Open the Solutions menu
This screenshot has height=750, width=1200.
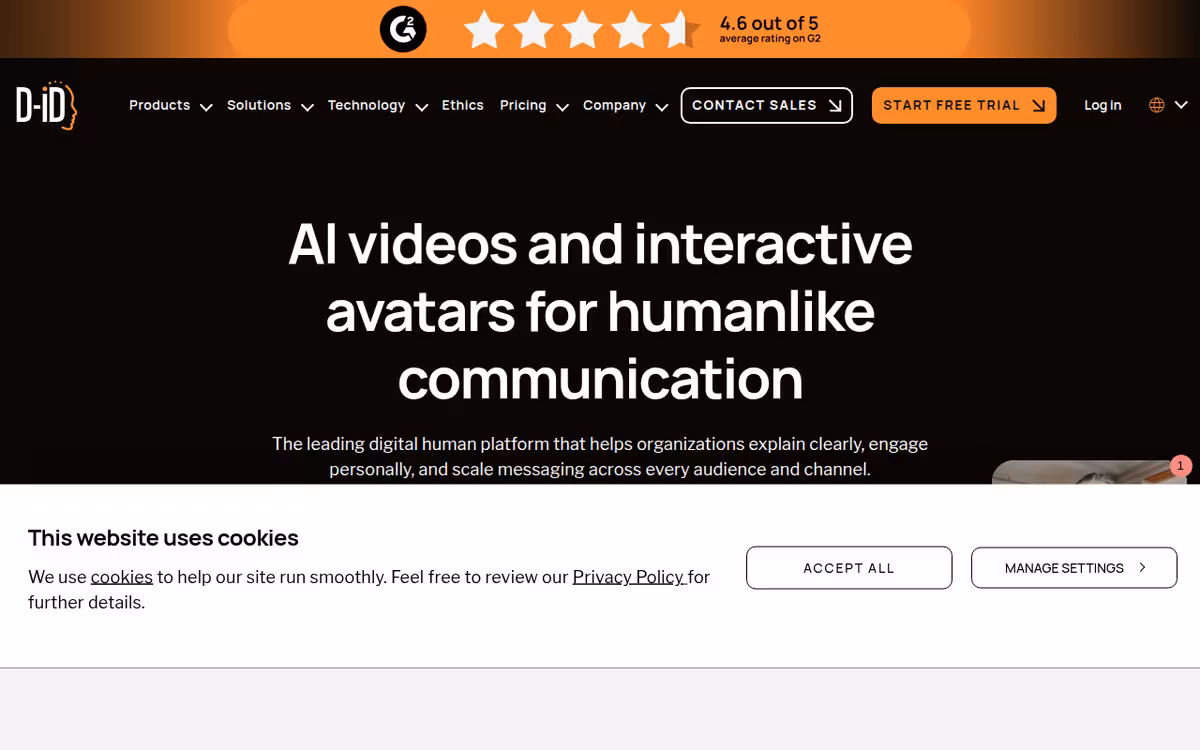point(259,105)
